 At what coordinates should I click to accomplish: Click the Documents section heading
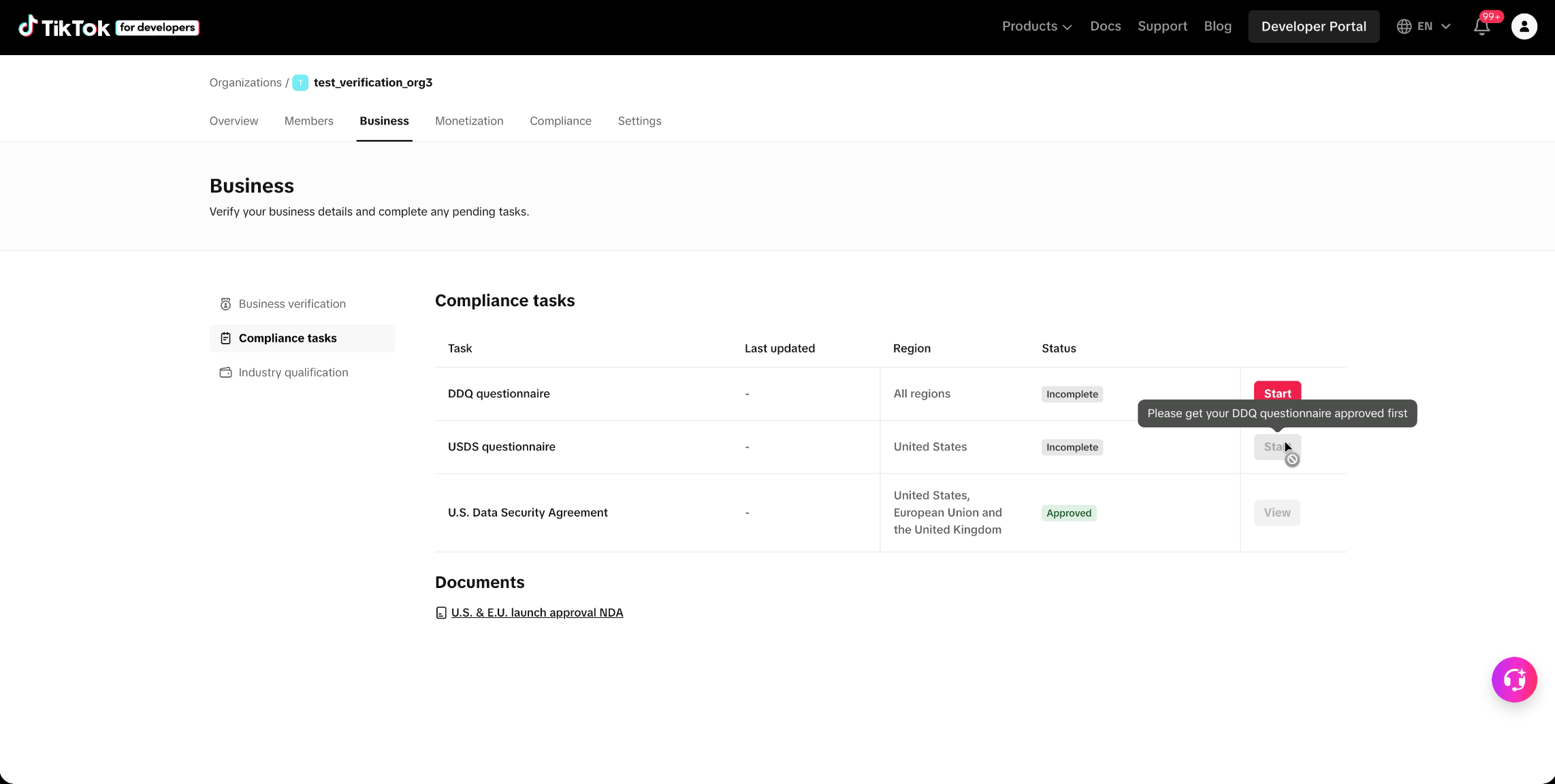(x=479, y=583)
